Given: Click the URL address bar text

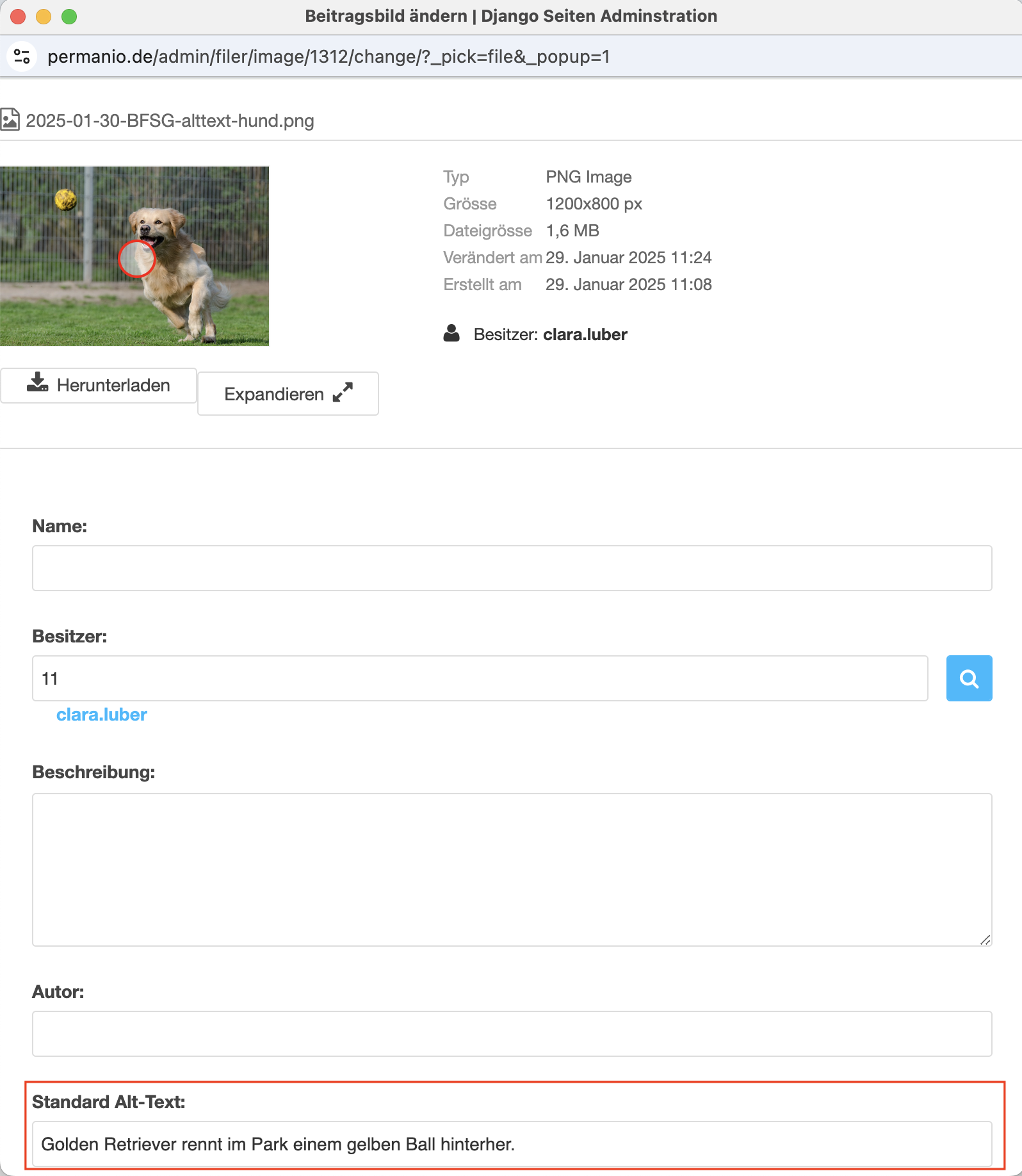Looking at the screenshot, I should pos(328,56).
